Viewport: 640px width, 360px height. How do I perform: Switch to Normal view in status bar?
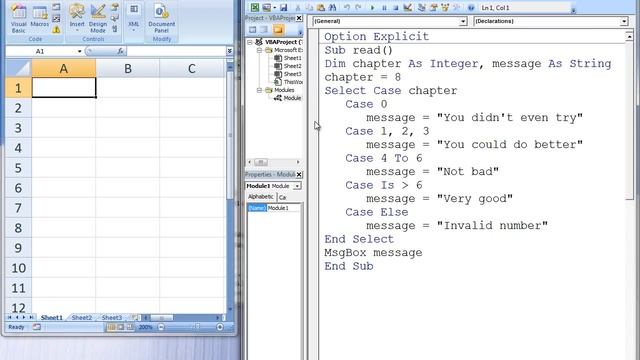pos(111,327)
